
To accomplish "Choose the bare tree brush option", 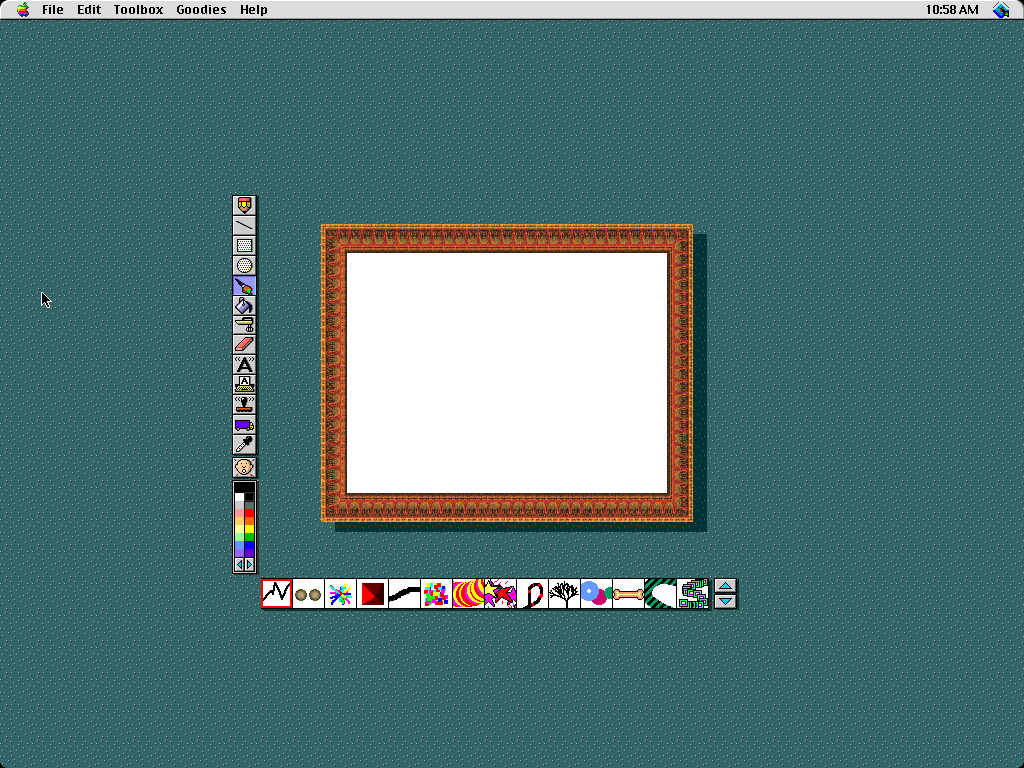I will pos(564,594).
